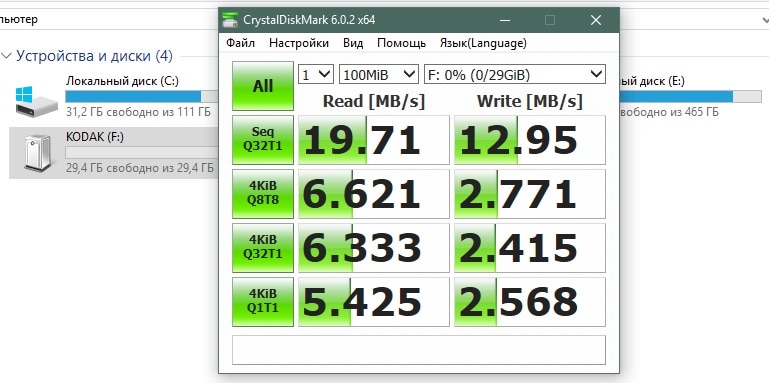The height and width of the screenshot is (383, 769).
Task: Collapse the Устройства и диски group
Action: 7,56
